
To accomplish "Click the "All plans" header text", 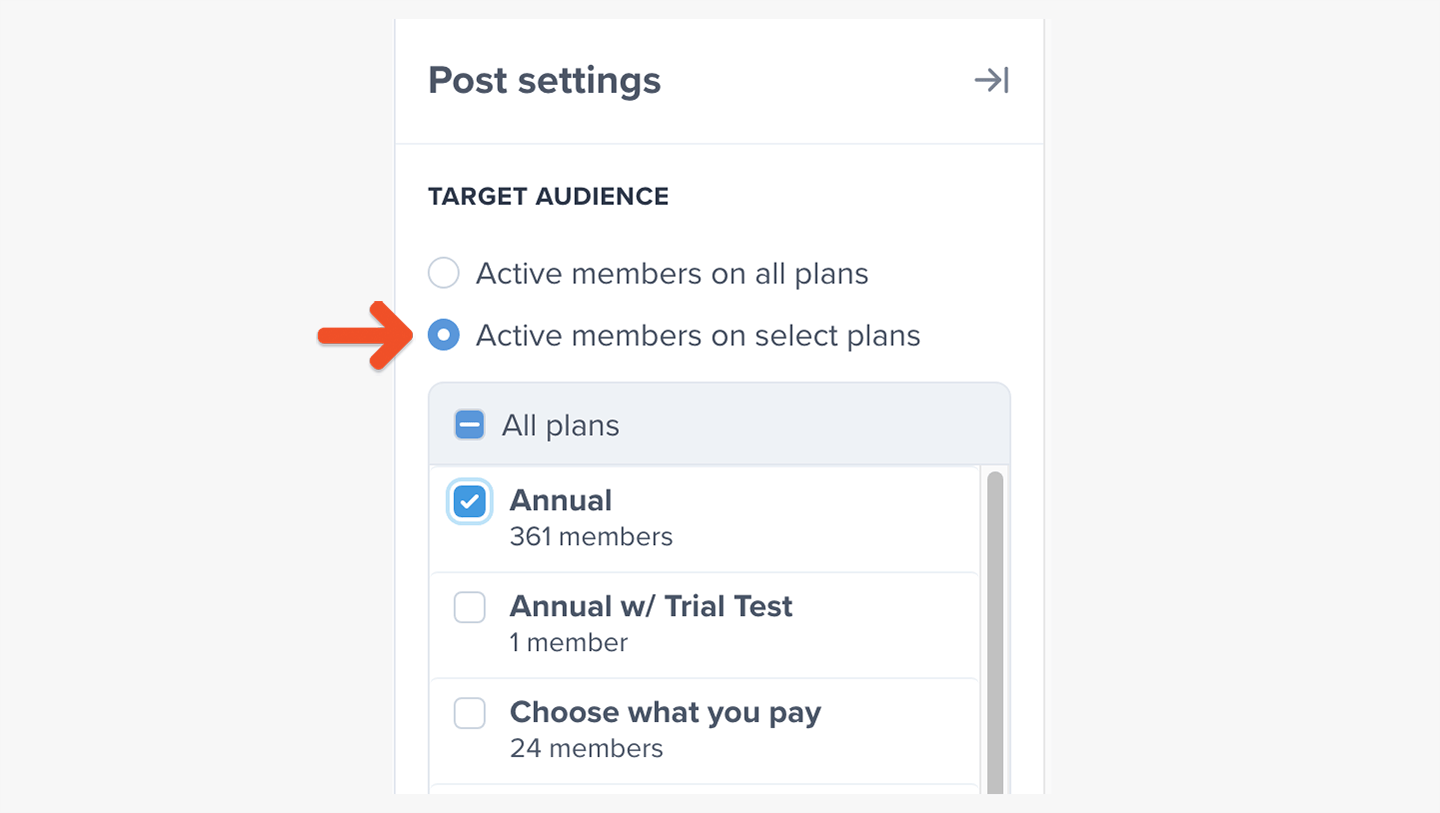I will coord(560,426).
